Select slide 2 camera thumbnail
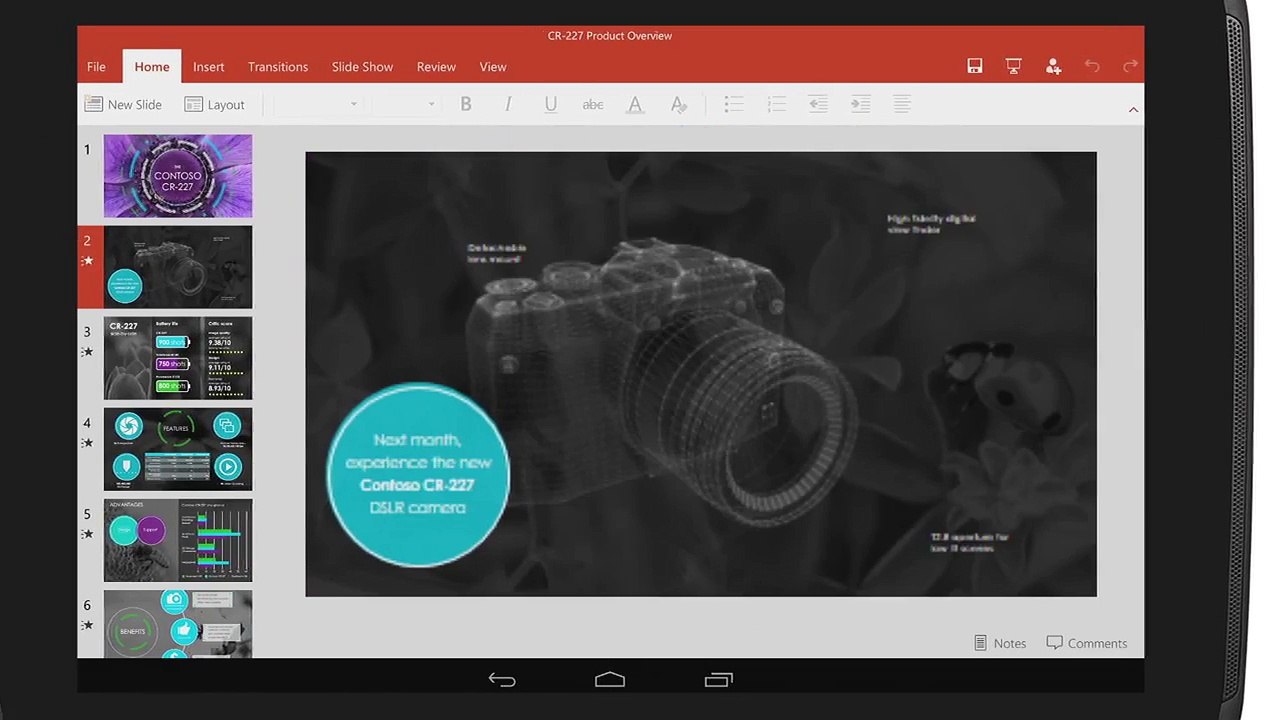1280x720 pixels. (x=178, y=267)
